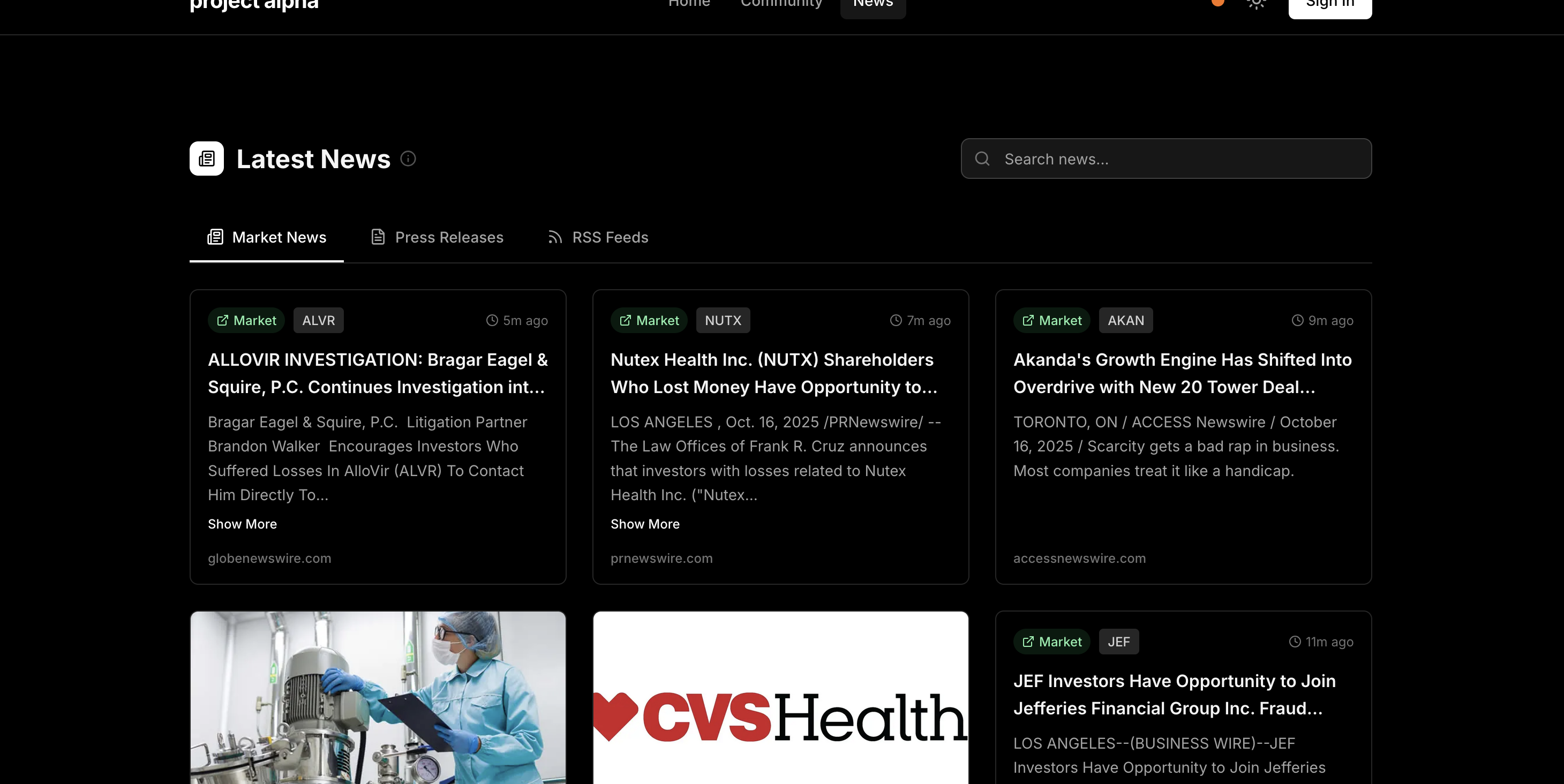The height and width of the screenshot is (784, 1564).
Task: Click in the Search news field
Action: (x=1178, y=159)
